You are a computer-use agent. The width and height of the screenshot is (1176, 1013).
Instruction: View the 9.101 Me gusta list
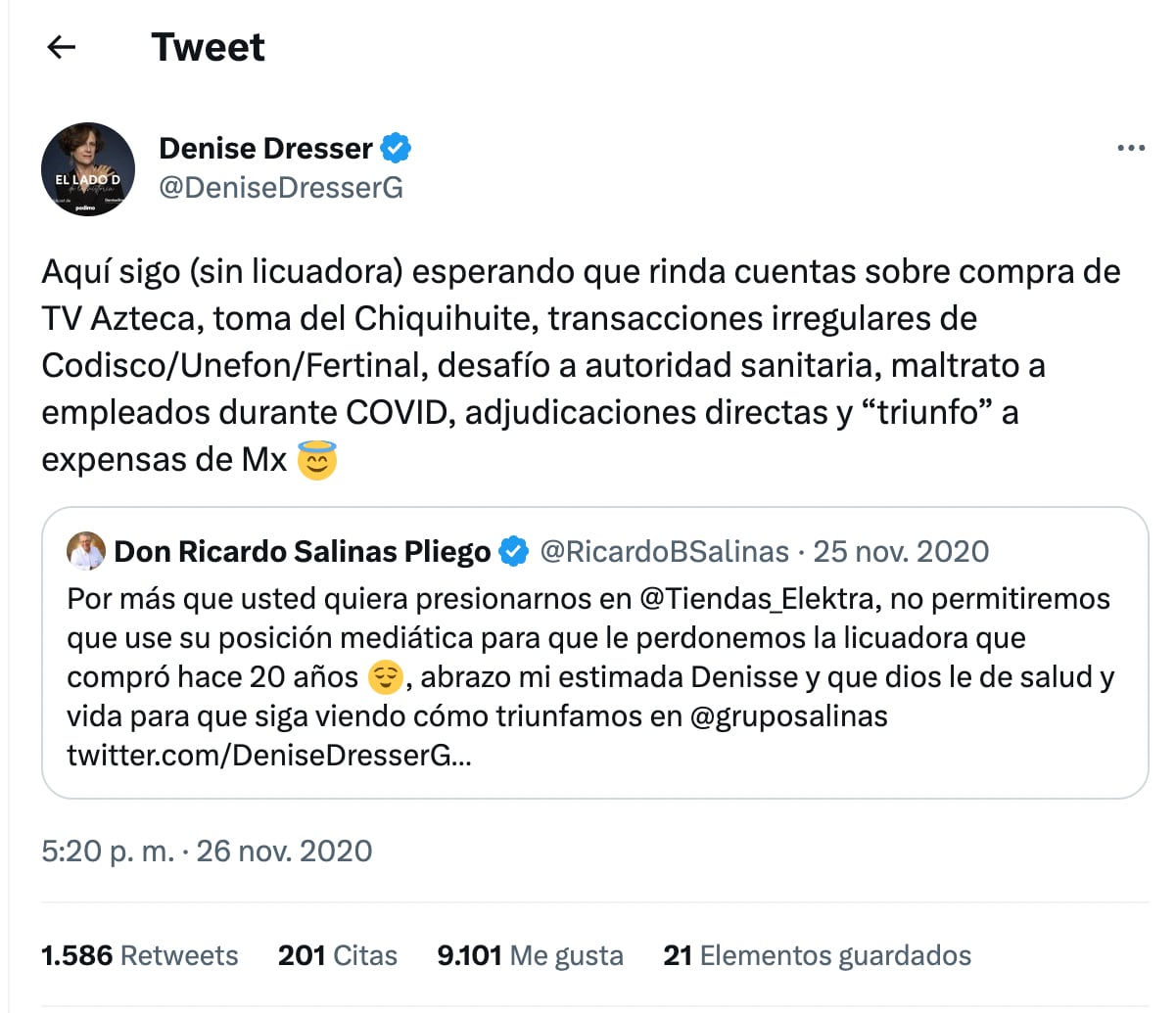530,955
